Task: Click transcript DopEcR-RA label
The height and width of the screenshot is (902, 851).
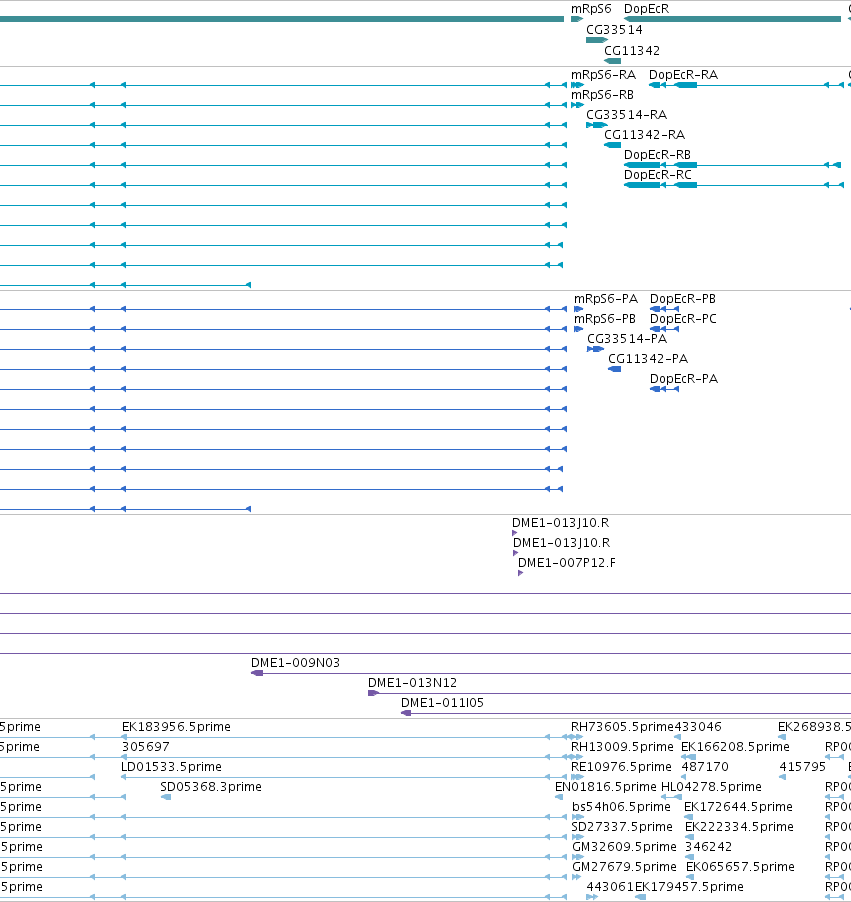Action: (x=683, y=75)
